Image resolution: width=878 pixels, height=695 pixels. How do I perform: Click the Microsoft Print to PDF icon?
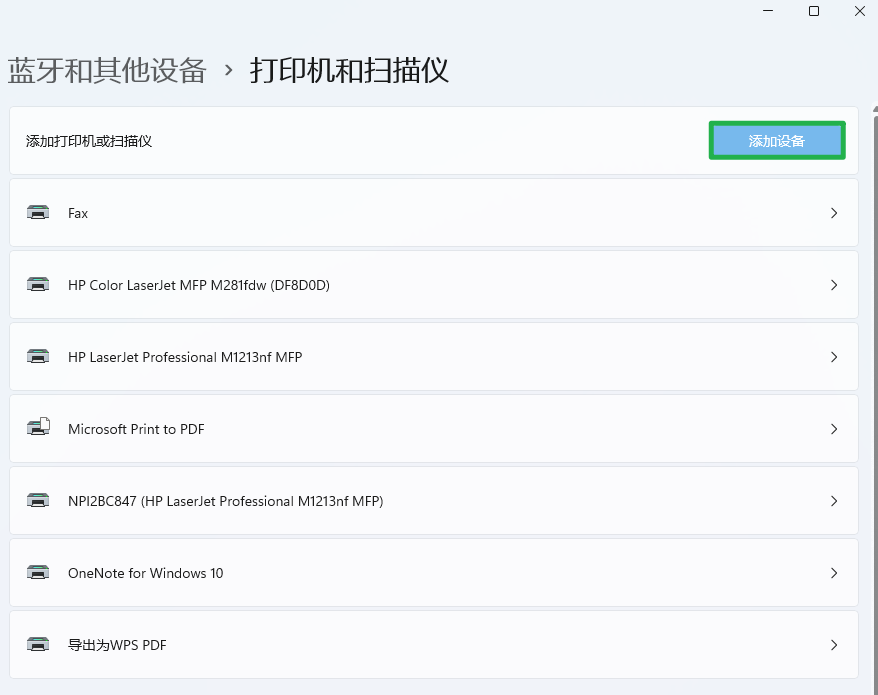38,427
